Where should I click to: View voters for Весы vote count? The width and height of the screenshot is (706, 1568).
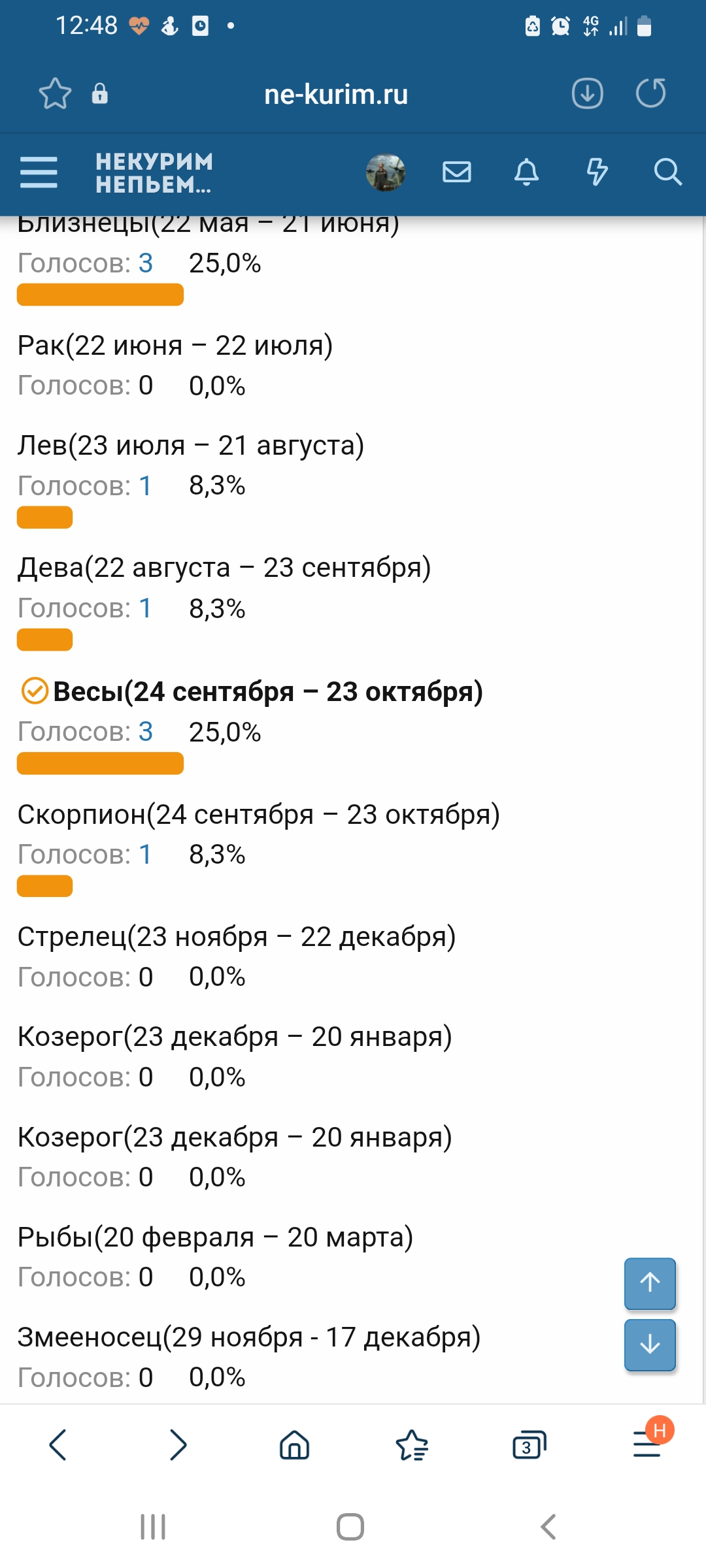(145, 732)
